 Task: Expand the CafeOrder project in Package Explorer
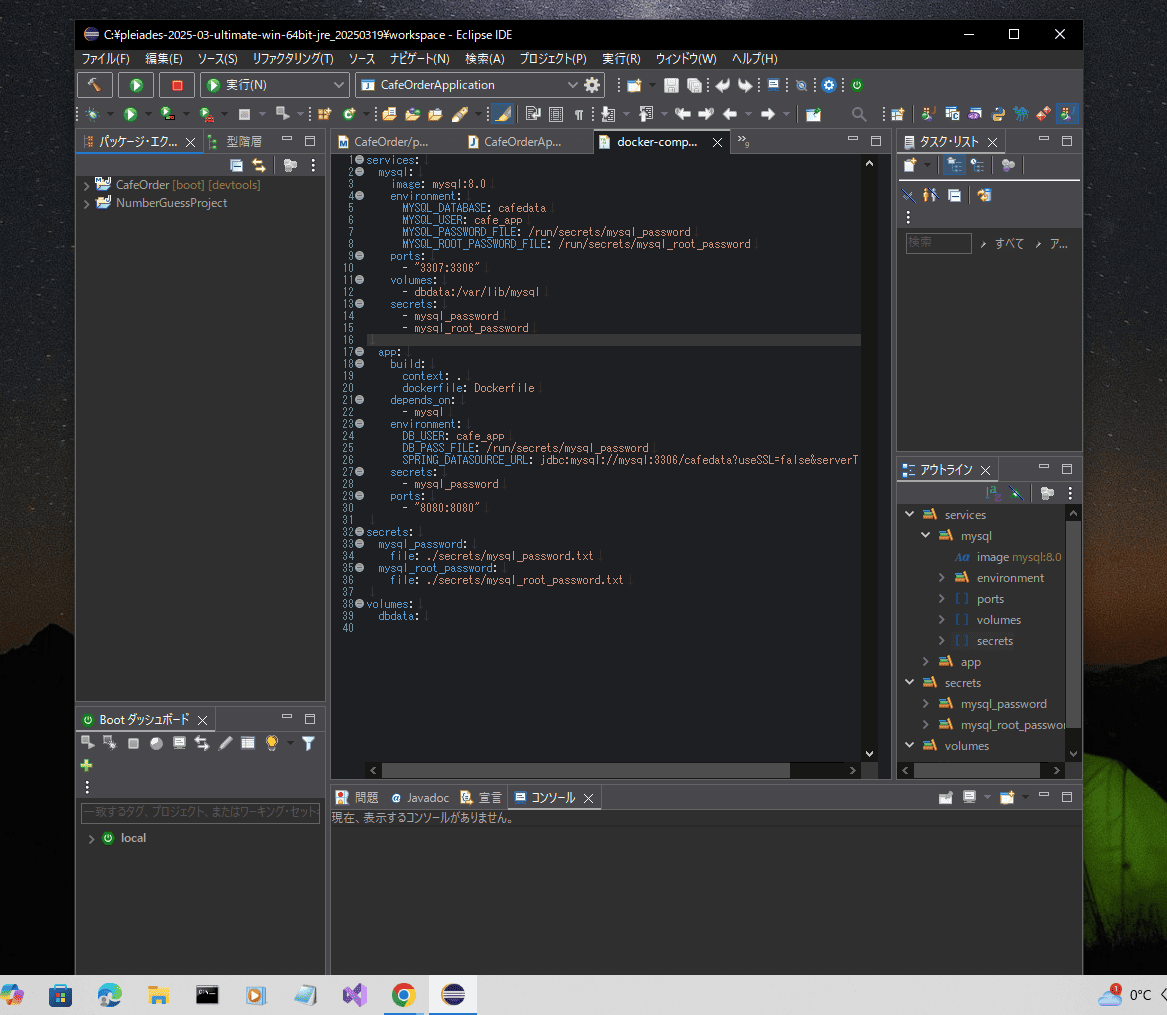[x=87, y=183]
